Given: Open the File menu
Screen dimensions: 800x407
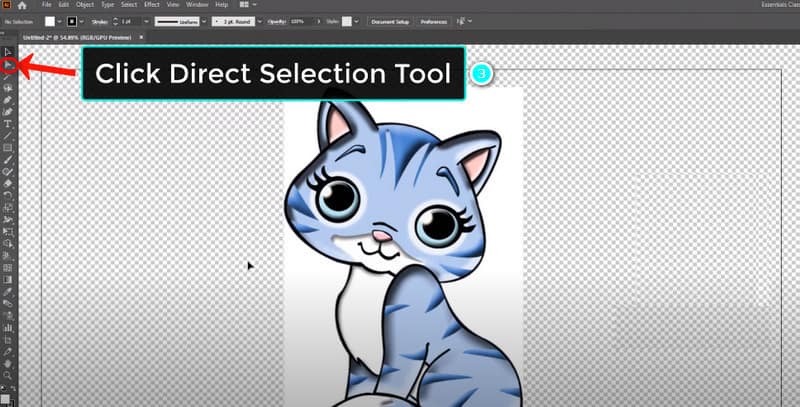Looking at the screenshot, I should pyautogui.click(x=46, y=5).
